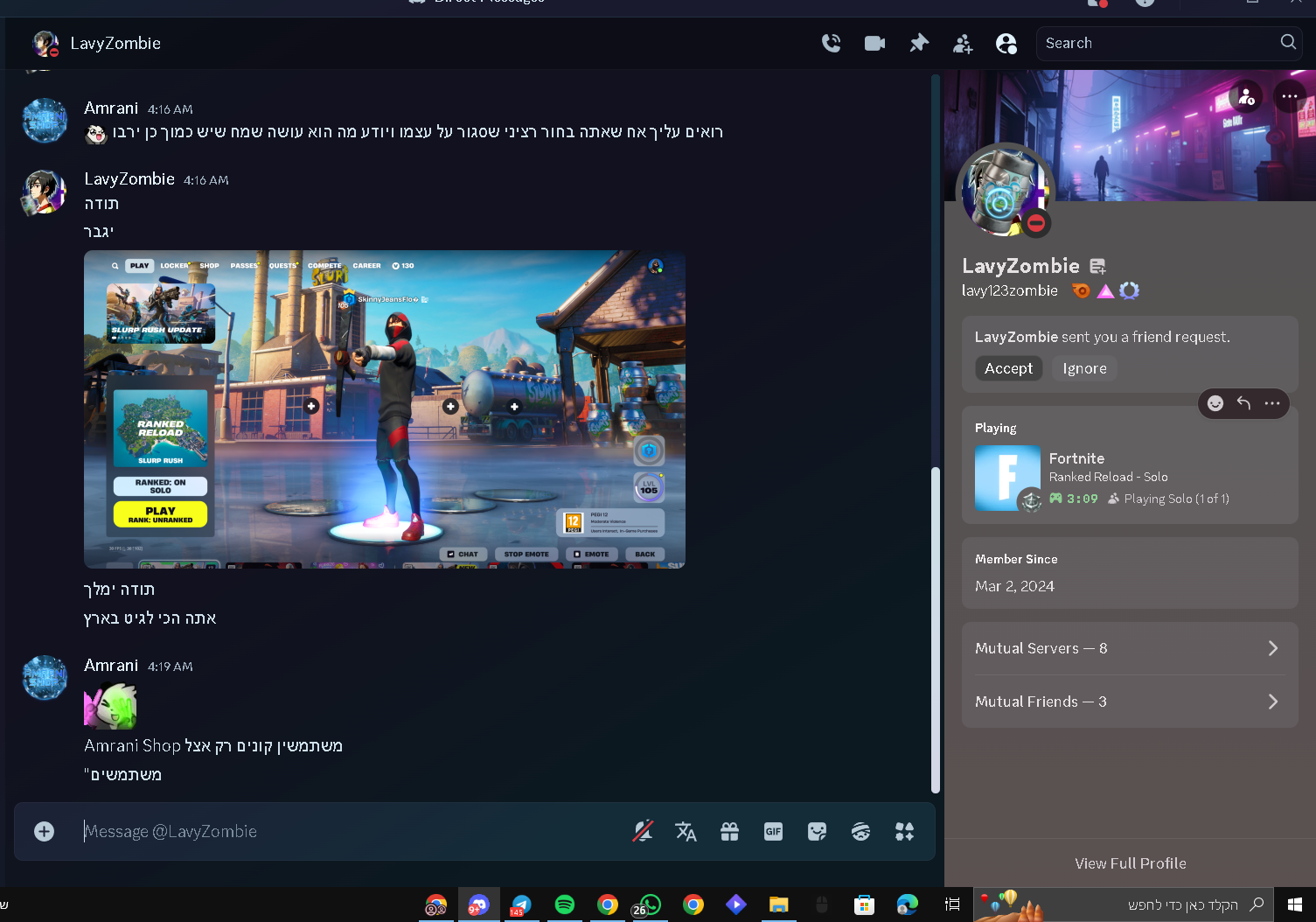The image size is (1316, 922).
Task: Click LavyZombie avatar in the DM header
Action: coord(45,43)
